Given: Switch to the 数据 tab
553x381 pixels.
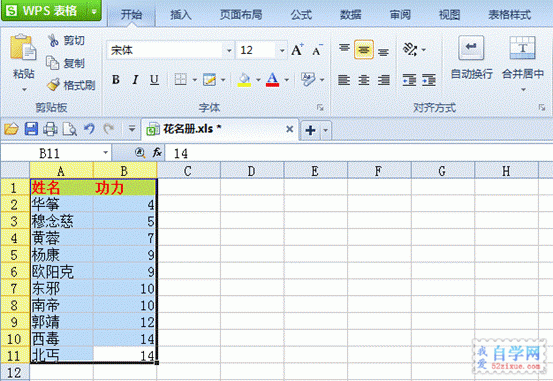Looking at the screenshot, I should (x=351, y=15).
